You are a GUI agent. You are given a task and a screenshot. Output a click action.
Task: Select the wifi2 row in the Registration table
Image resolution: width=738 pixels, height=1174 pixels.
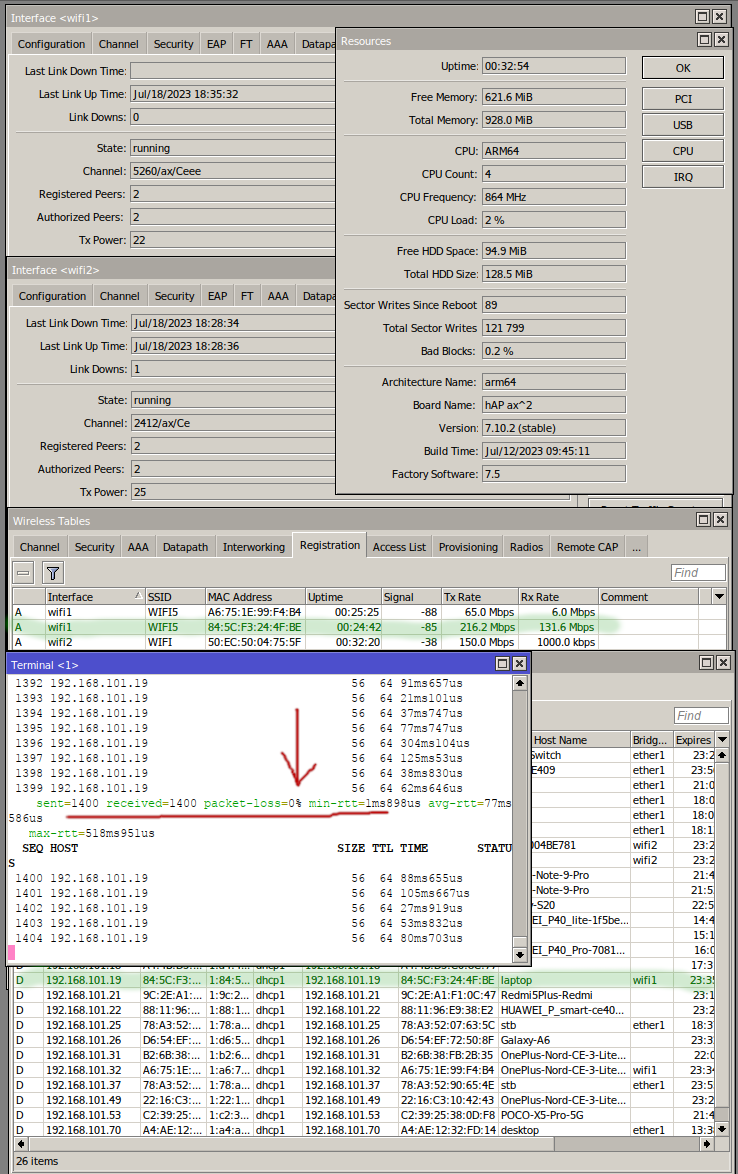[x=300, y=642]
